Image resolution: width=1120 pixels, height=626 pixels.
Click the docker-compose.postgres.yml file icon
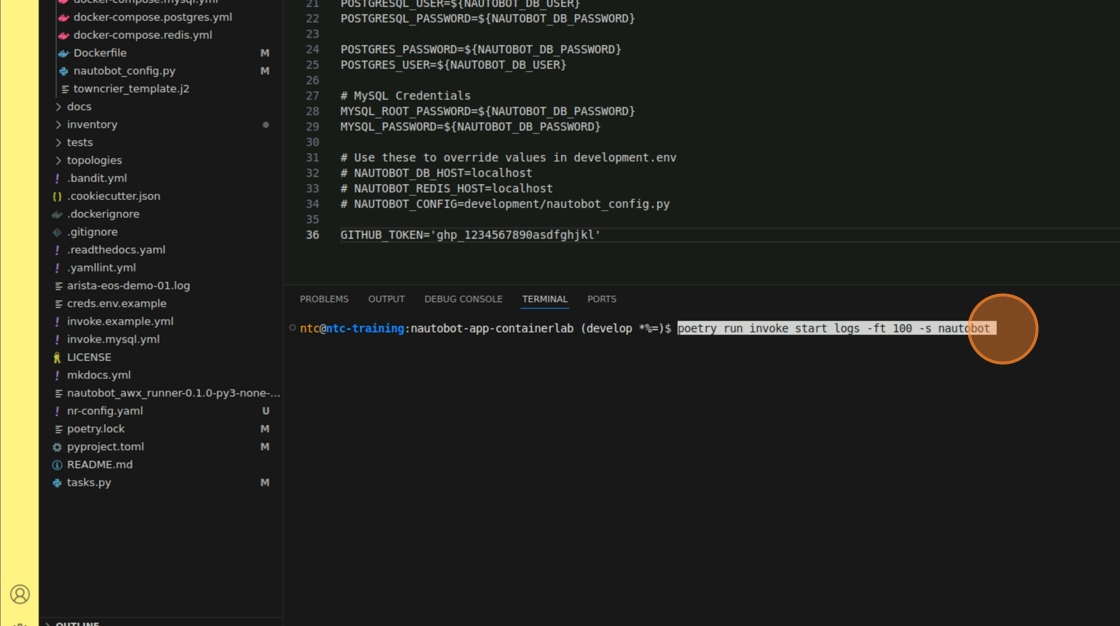tap(64, 17)
